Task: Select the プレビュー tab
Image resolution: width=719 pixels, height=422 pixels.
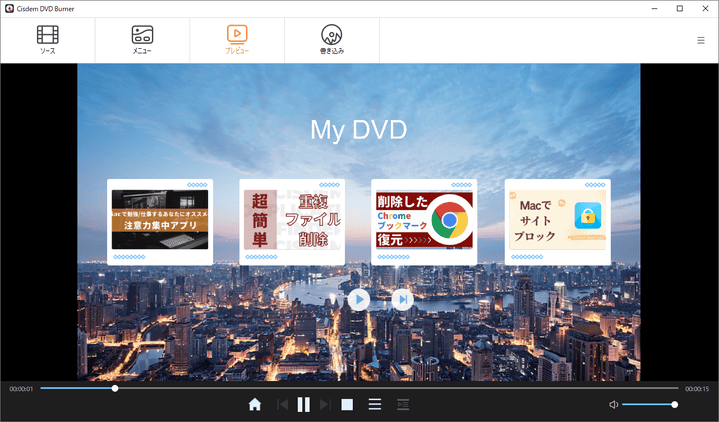Action: [237, 40]
